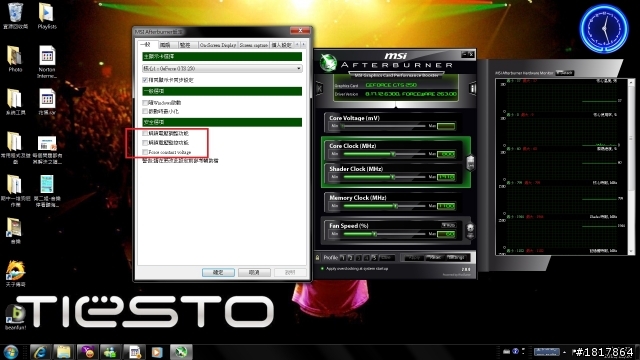
Task: Click the Memory Clock value field
Action: click(x=446, y=206)
